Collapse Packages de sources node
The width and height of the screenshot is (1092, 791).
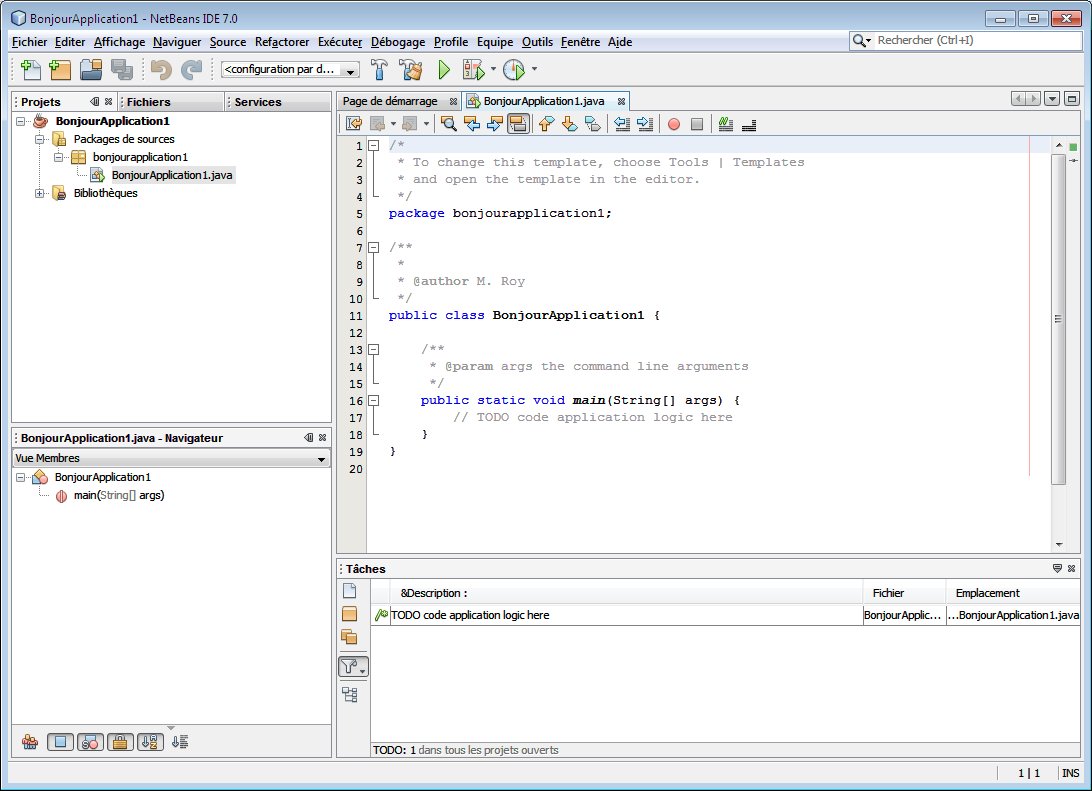(40, 139)
